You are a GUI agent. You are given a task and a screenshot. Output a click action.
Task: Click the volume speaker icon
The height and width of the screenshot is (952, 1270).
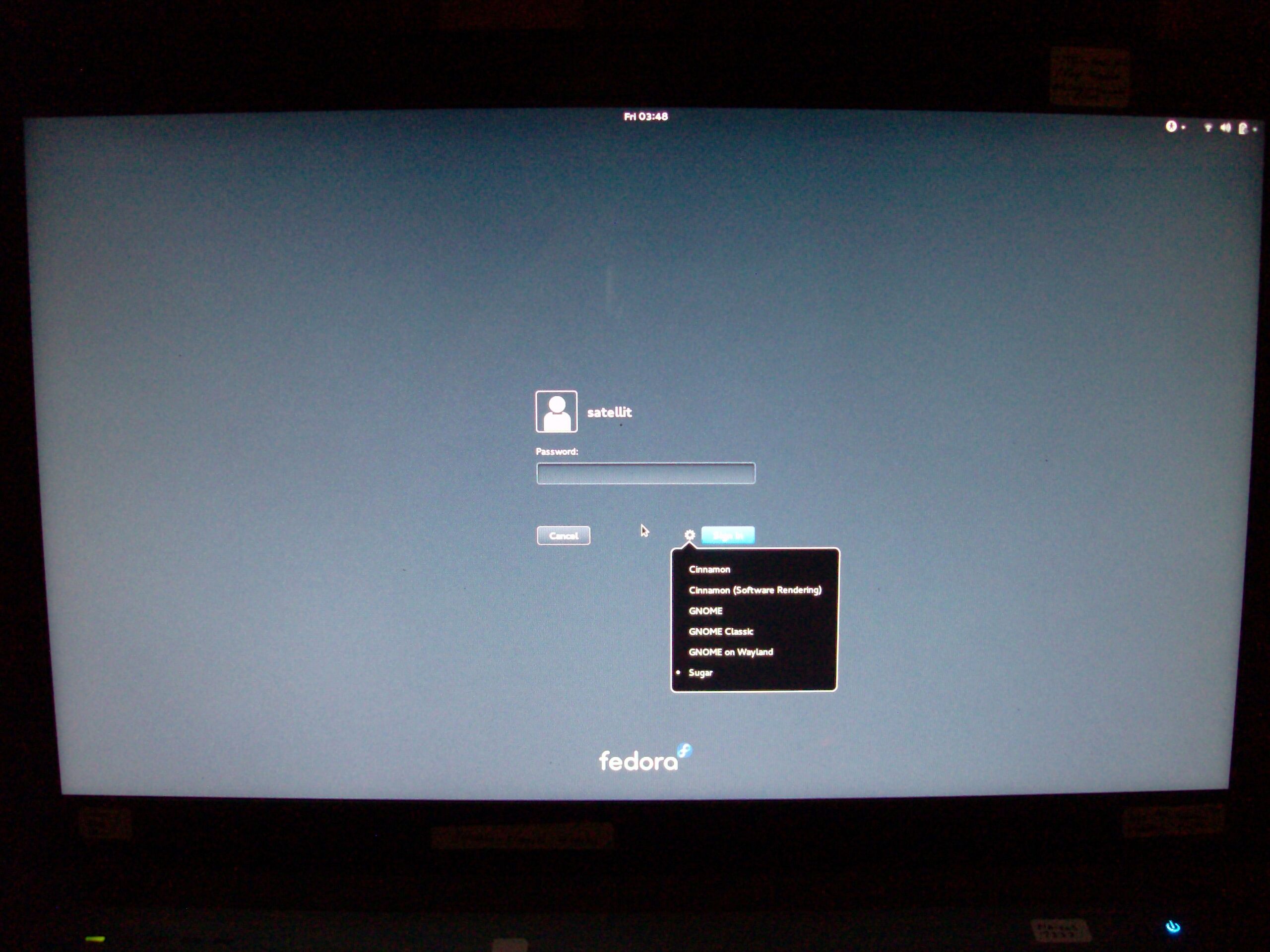(1225, 127)
